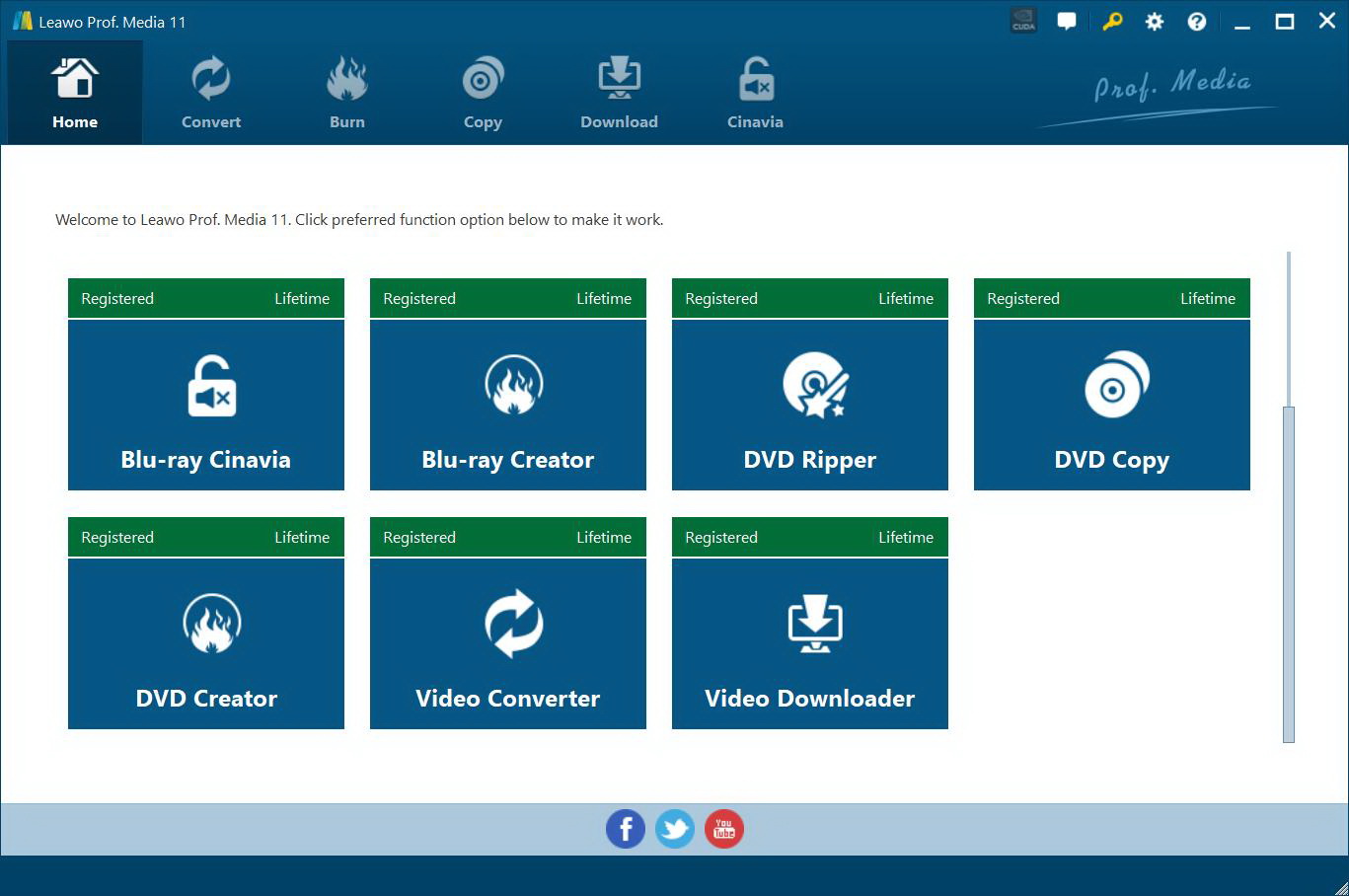Open the settings gear icon
This screenshot has width=1349, height=896.
point(1154,21)
